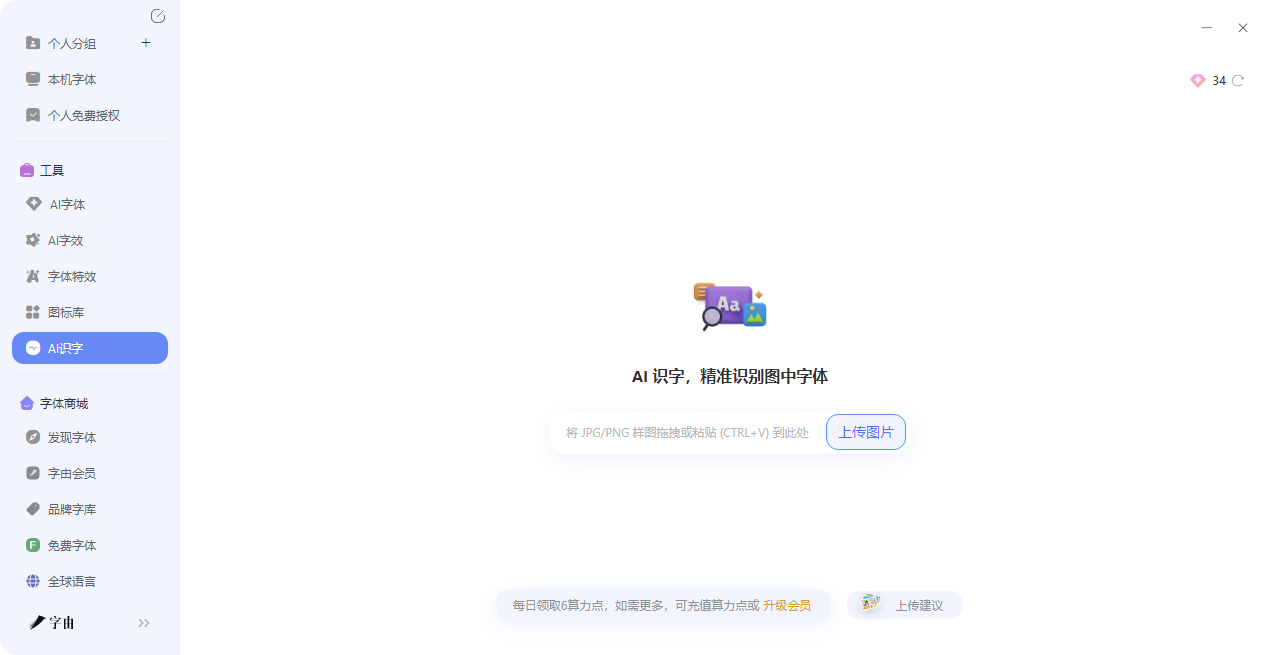The image size is (1280, 655).
Task: Click the 上传图片 button
Action: click(x=865, y=432)
